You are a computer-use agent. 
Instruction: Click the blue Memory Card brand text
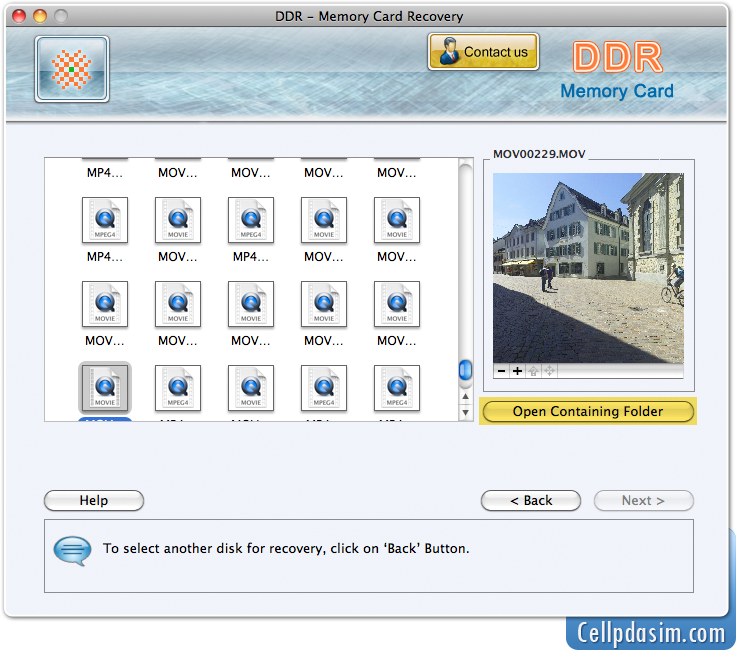coord(617,91)
